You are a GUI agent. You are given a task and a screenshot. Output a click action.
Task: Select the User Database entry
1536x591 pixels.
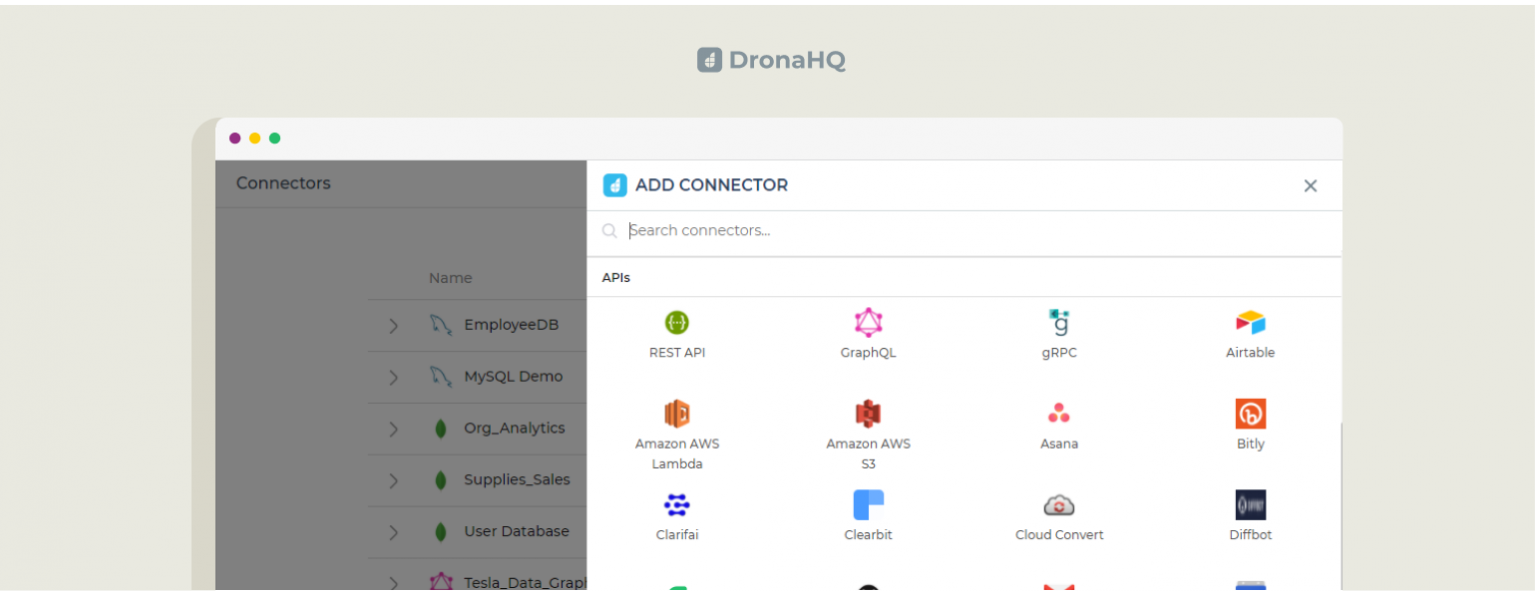coord(392,531)
